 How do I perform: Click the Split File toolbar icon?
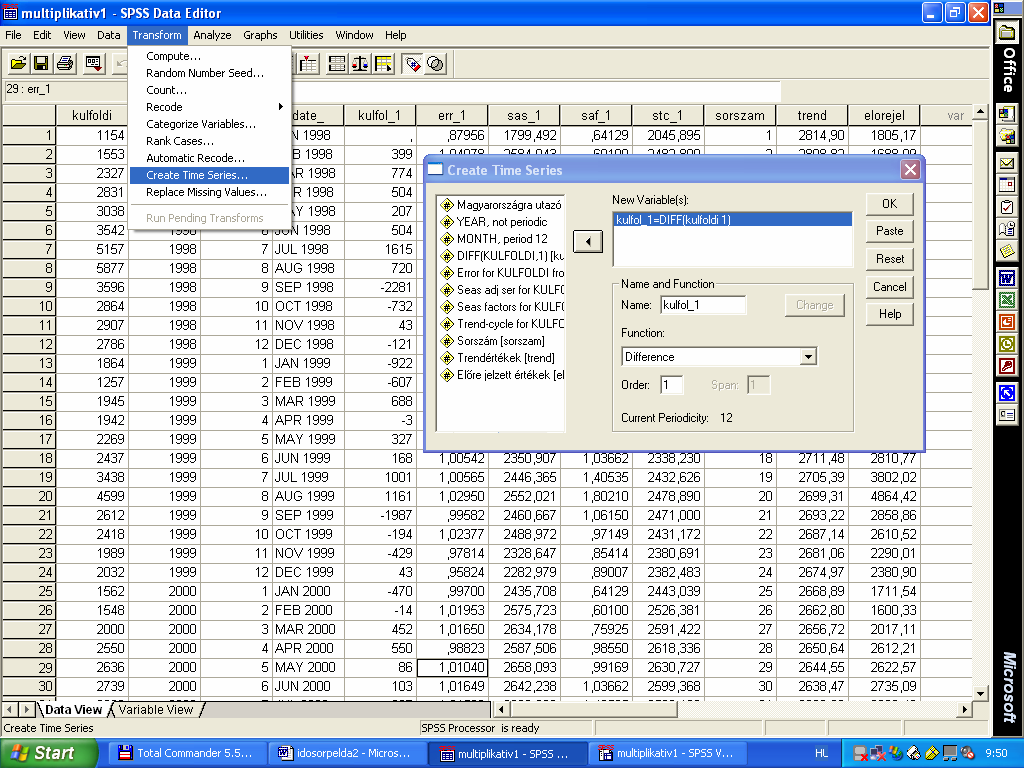(x=337, y=63)
